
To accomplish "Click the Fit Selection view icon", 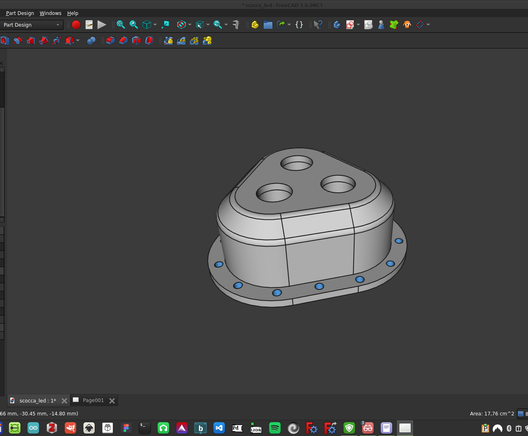I will click(x=134, y=25).
